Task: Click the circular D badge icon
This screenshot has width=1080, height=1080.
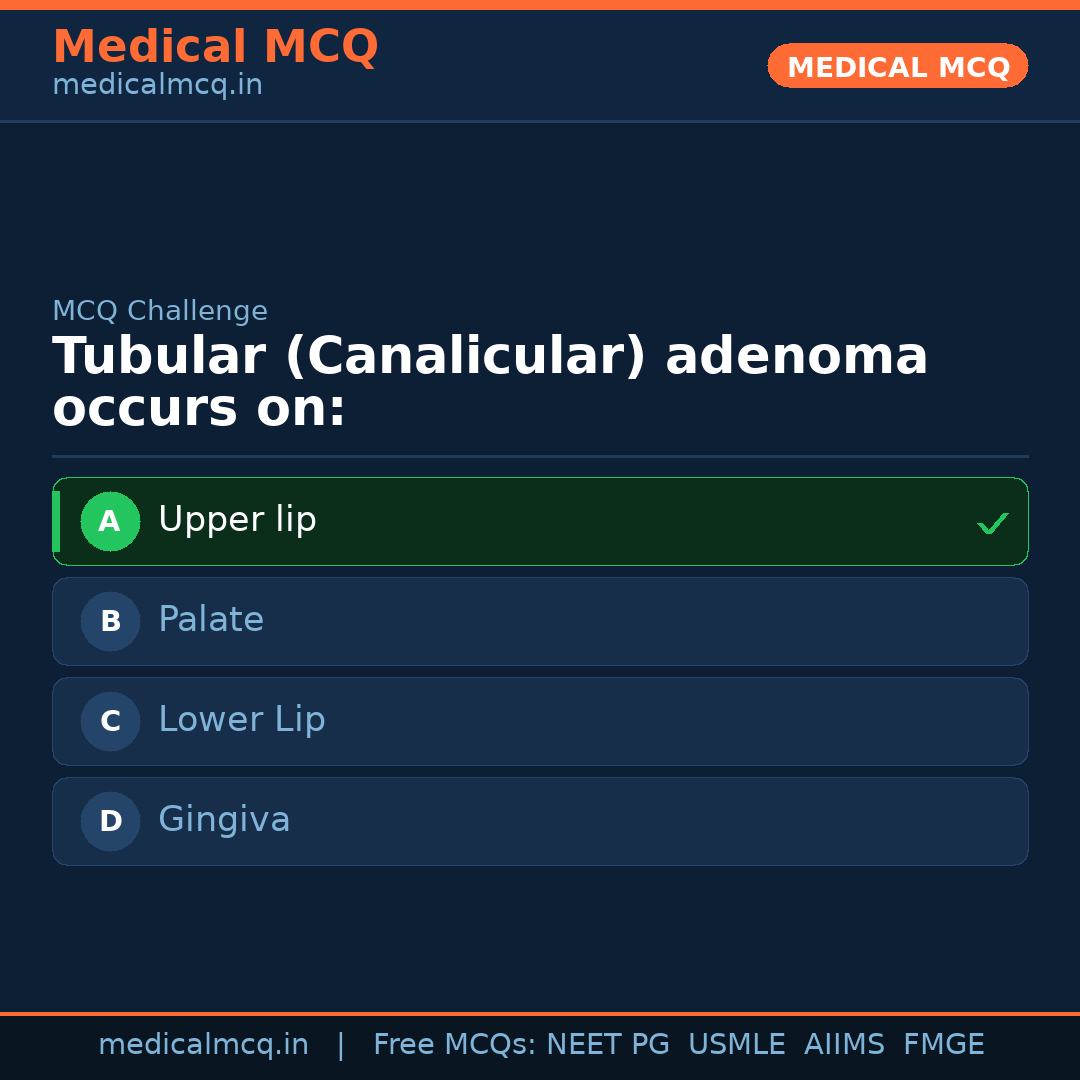Action: (110, 821)
